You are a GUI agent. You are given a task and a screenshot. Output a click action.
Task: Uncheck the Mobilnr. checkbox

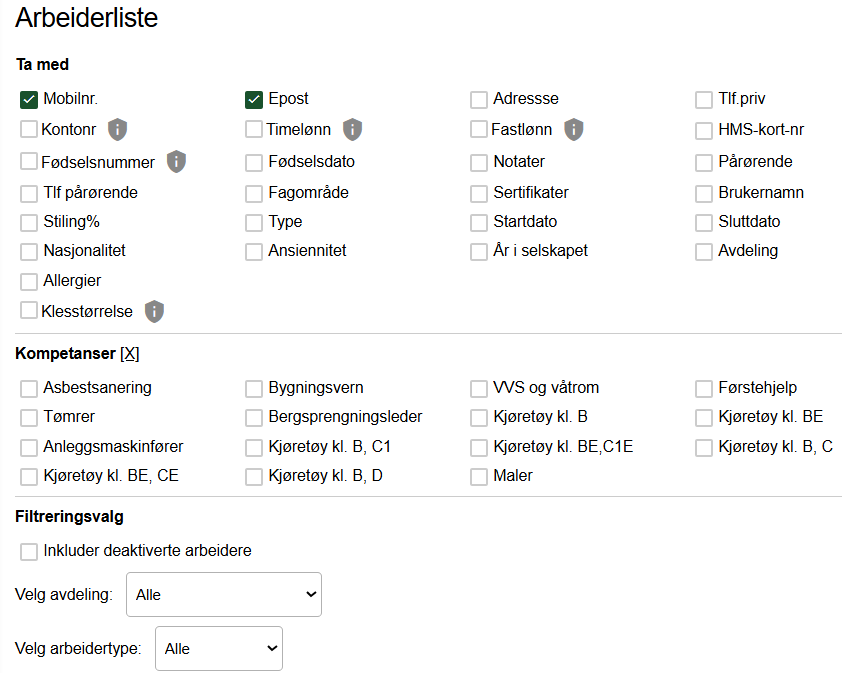29,99
